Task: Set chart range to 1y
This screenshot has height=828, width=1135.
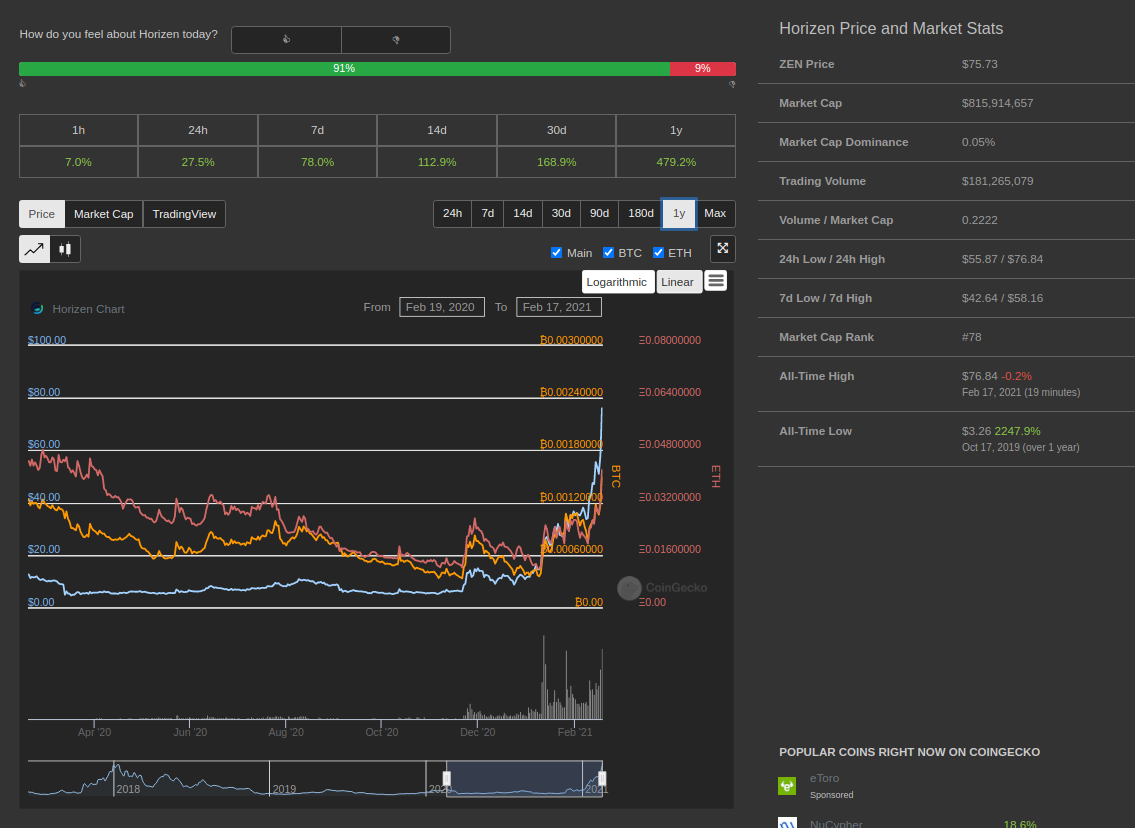Action: click(679, 214)
